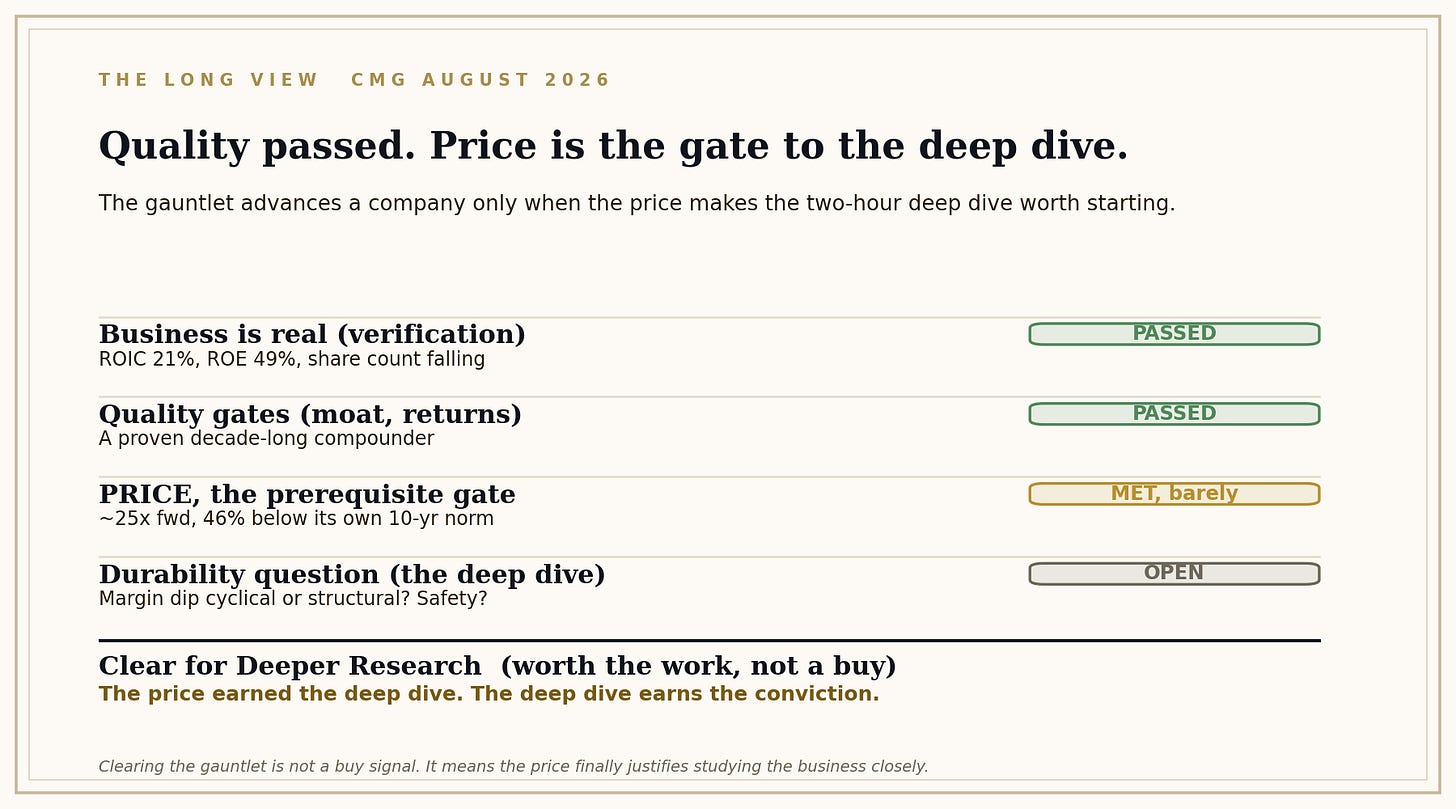Click THE LONG VIEW header label
This screenshot has height=809, width=1456.
208,80
